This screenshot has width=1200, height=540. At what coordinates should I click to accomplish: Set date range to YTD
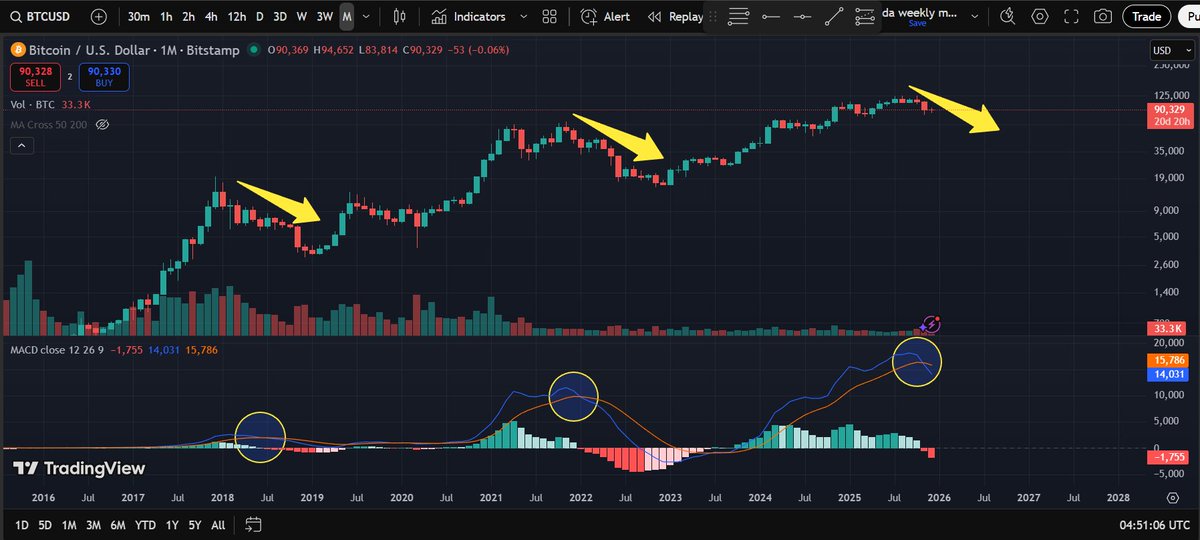[x=145, y=525]
